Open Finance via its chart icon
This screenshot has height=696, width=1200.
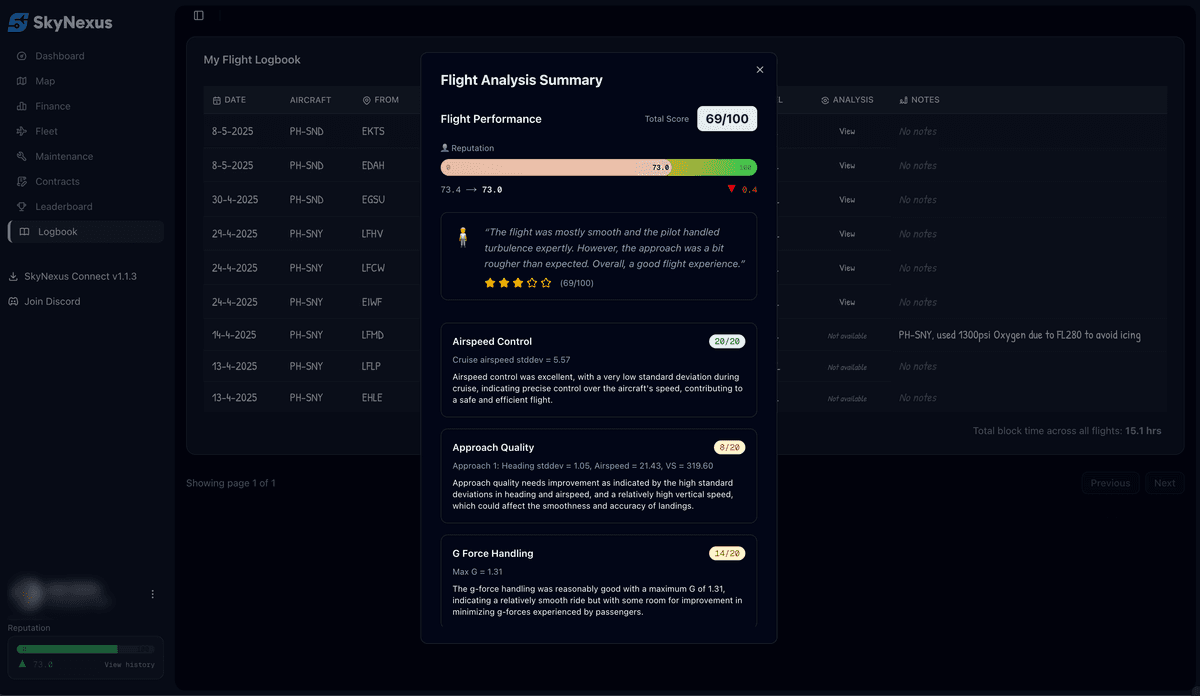pos(21,106)
